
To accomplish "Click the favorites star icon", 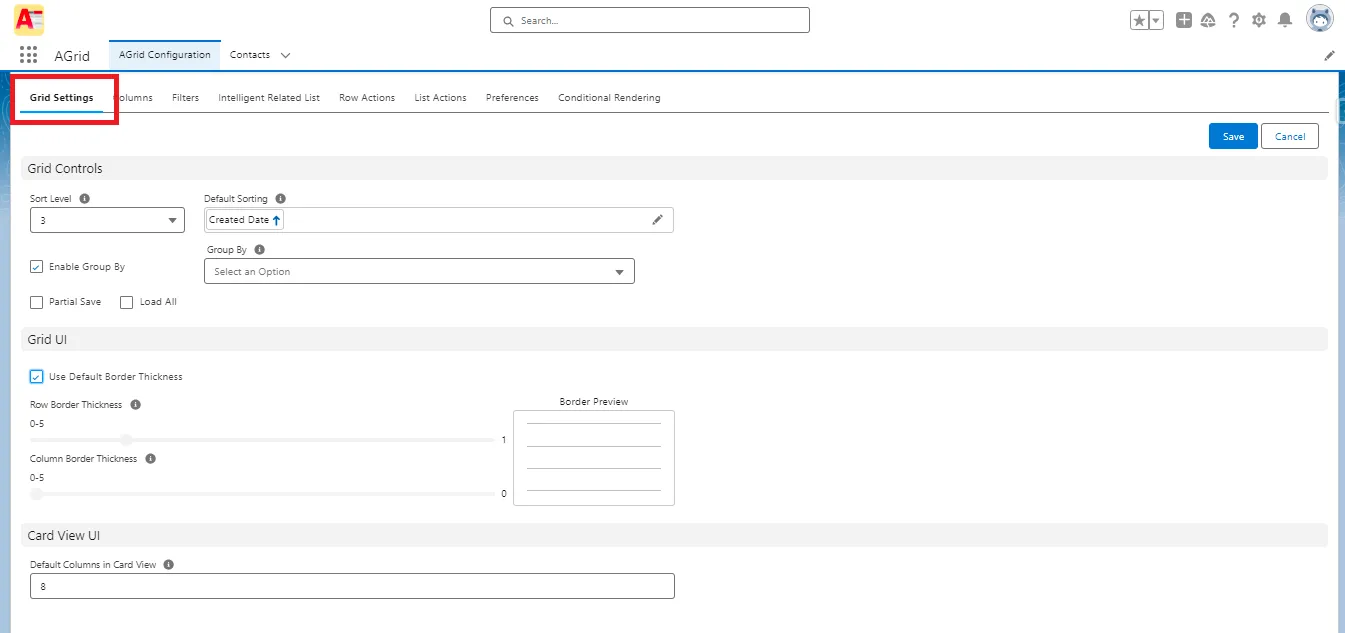I will coord(1139,18).
